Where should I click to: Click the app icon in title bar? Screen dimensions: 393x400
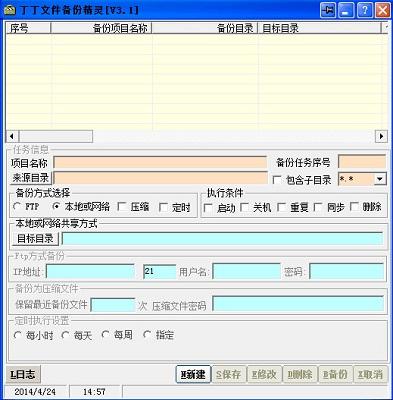pos(10,10)
